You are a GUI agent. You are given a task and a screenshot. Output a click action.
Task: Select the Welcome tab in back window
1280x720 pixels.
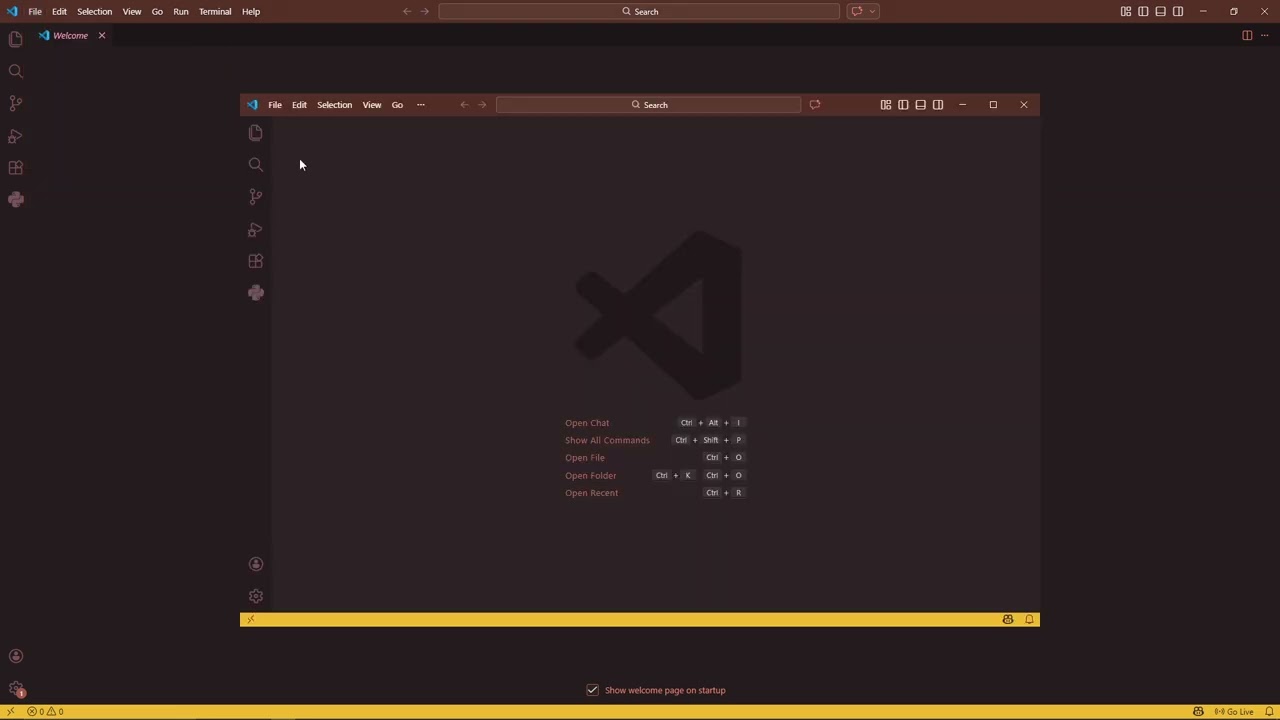(70, 36)
